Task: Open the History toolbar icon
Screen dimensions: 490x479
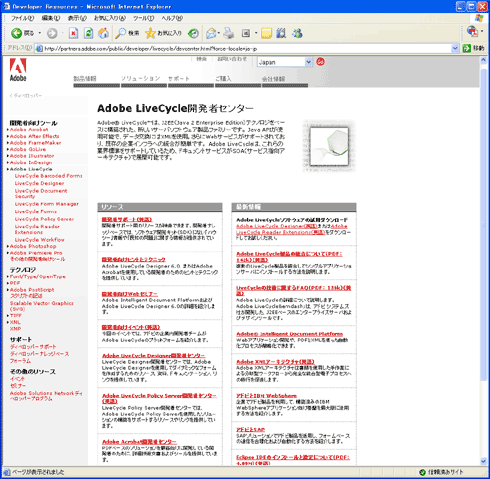Action: pos(193,33)
